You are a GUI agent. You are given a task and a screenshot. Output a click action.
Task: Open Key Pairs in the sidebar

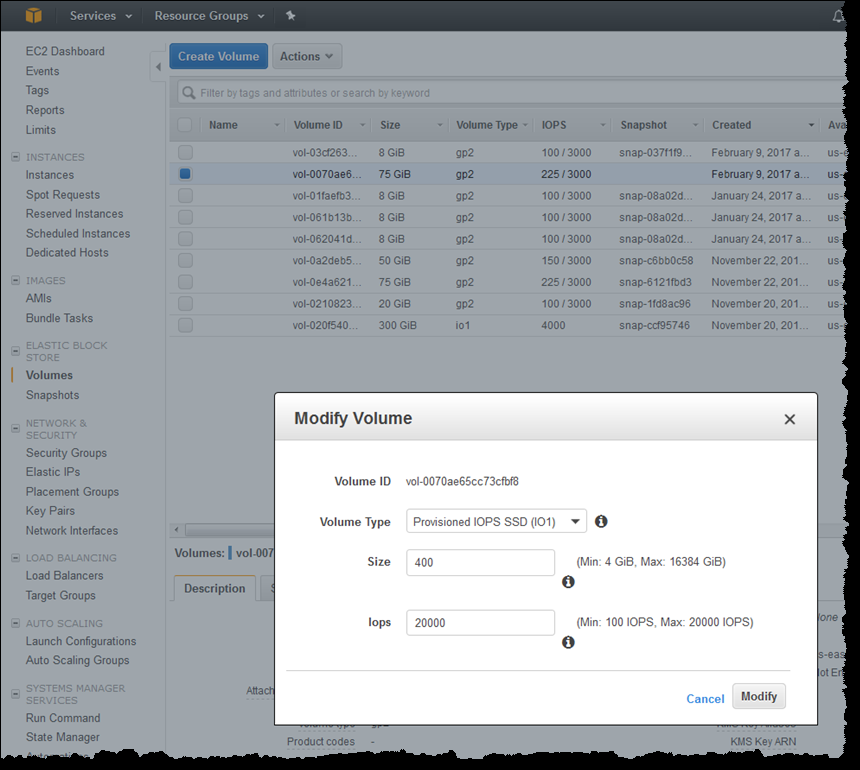pyautogui.click(x=50, y=511)
